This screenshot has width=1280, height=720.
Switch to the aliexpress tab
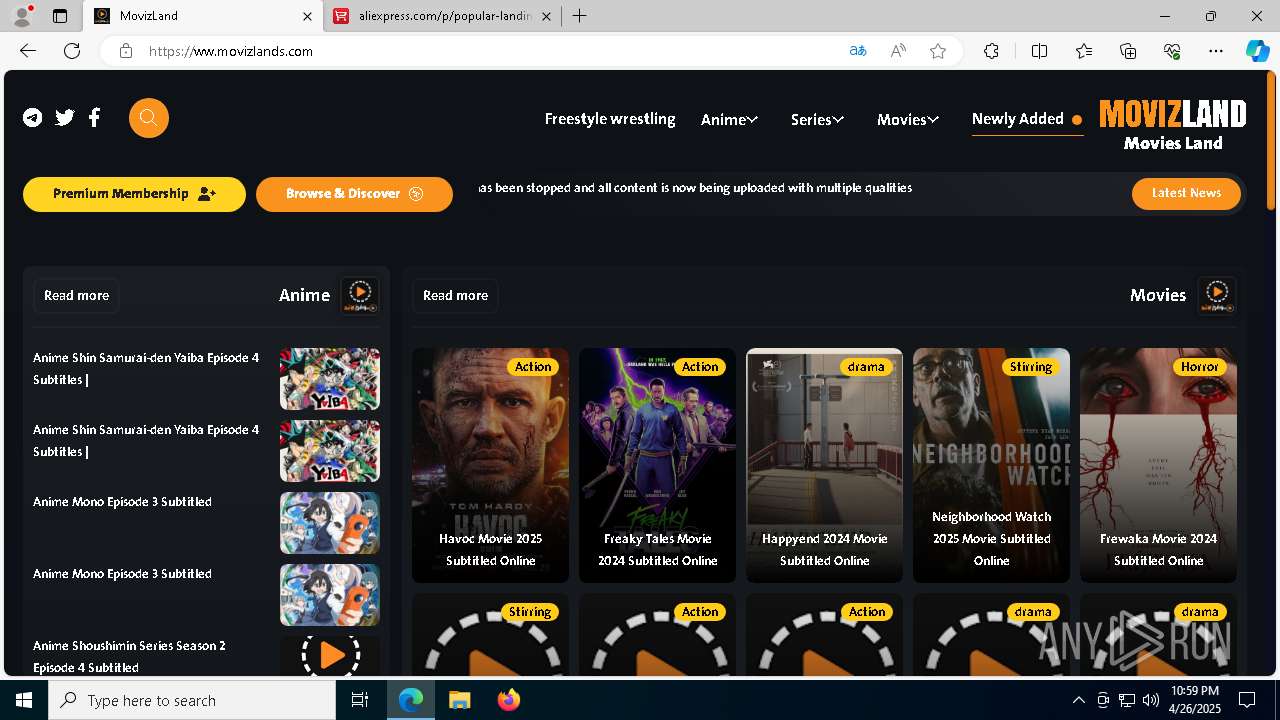[x=444, y=16]
